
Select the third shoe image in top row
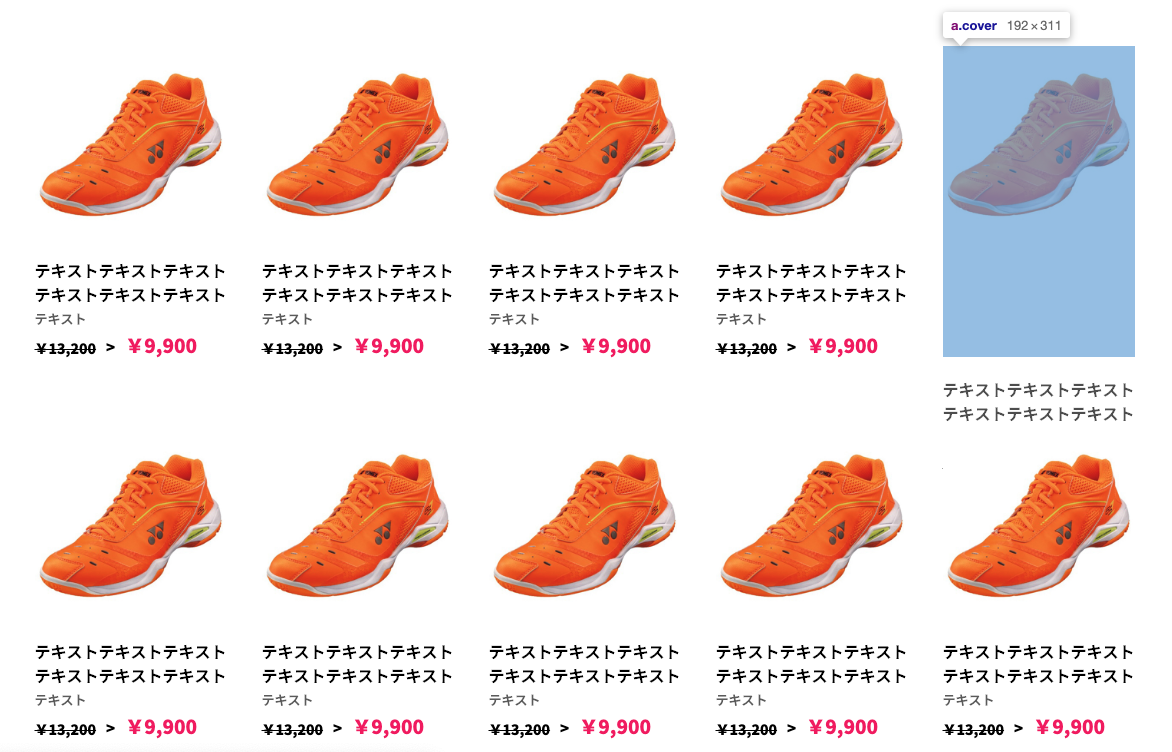584,143
